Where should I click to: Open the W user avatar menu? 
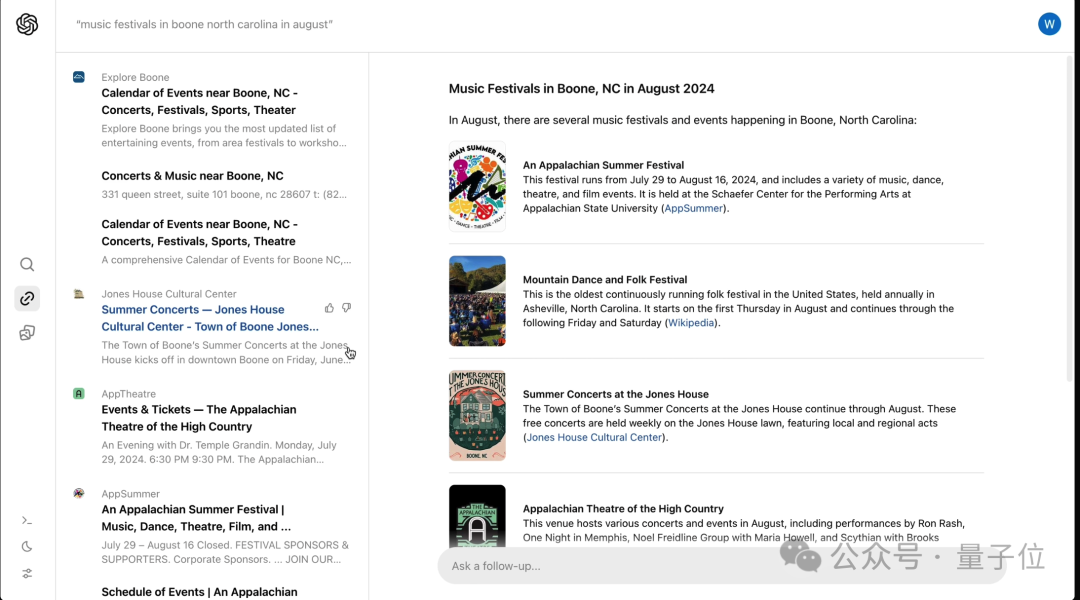[1049, 24]
